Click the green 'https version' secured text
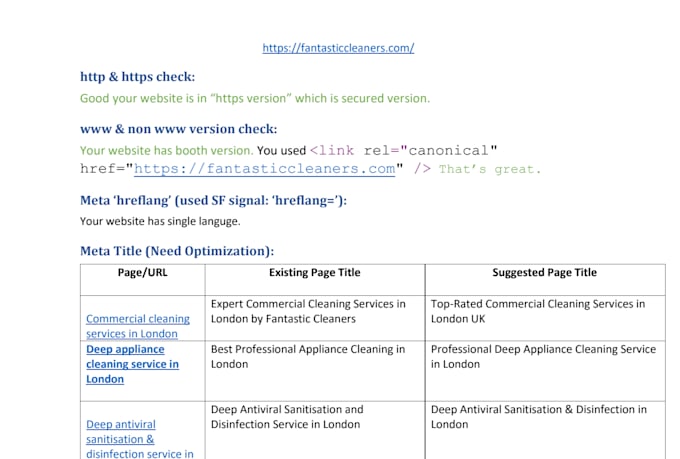 click(255, 98)
